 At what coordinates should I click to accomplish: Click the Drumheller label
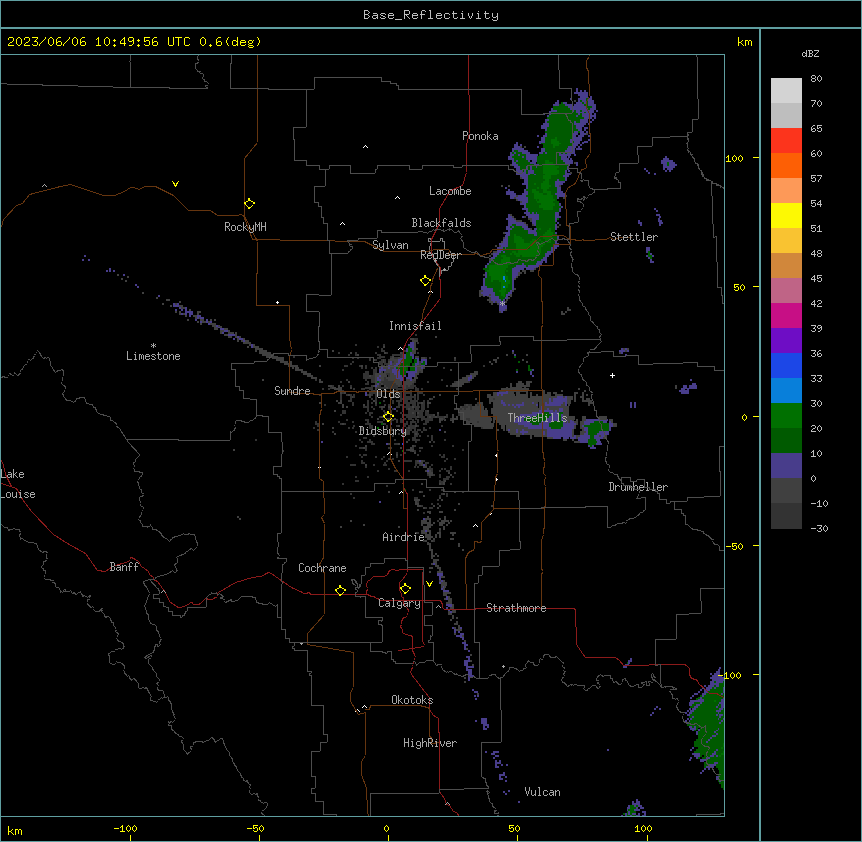pos(638,487)
